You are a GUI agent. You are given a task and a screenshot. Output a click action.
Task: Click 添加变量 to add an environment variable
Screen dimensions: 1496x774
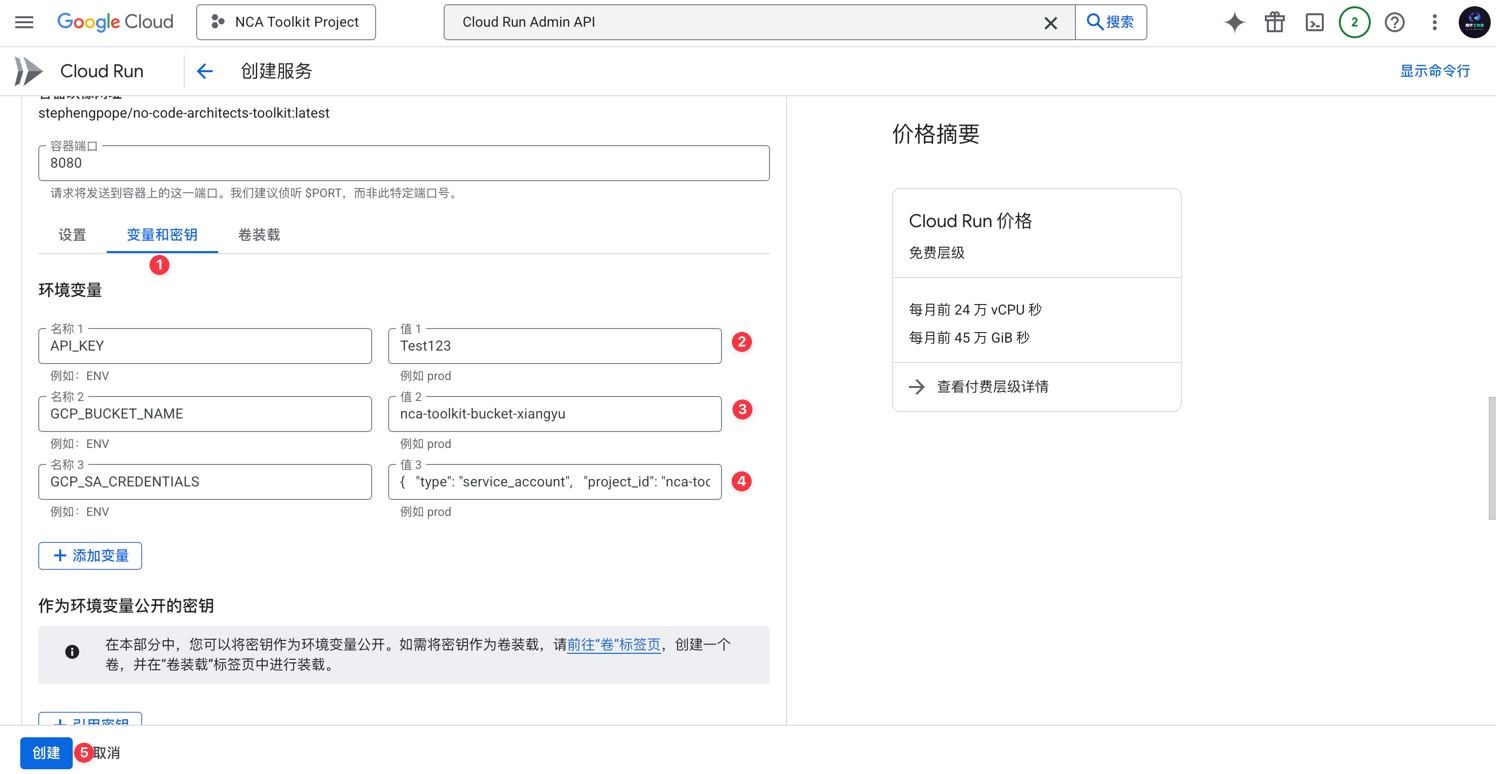[x=89, y=555]
